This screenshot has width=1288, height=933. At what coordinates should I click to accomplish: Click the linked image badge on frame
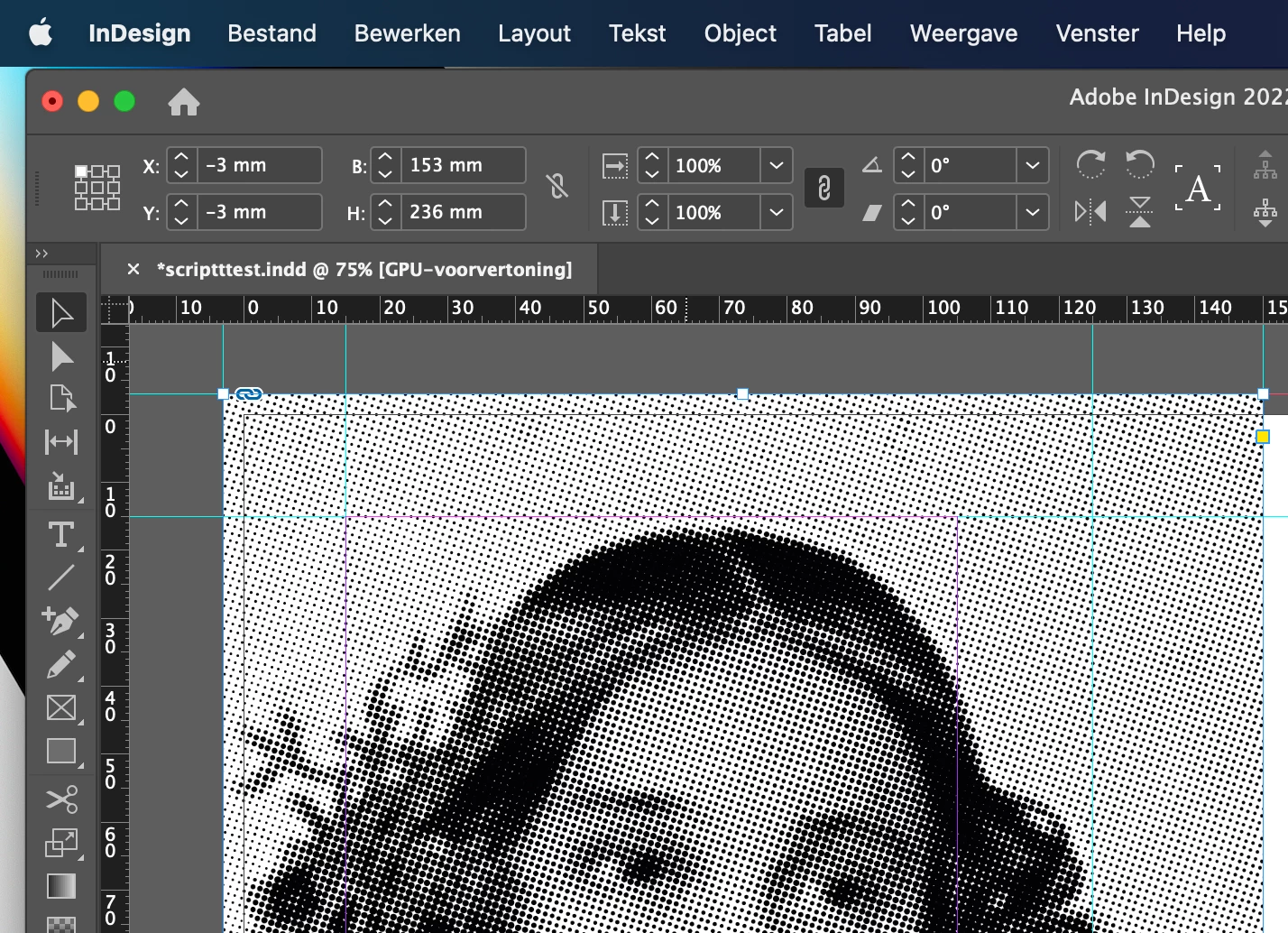tap(249, 393)
